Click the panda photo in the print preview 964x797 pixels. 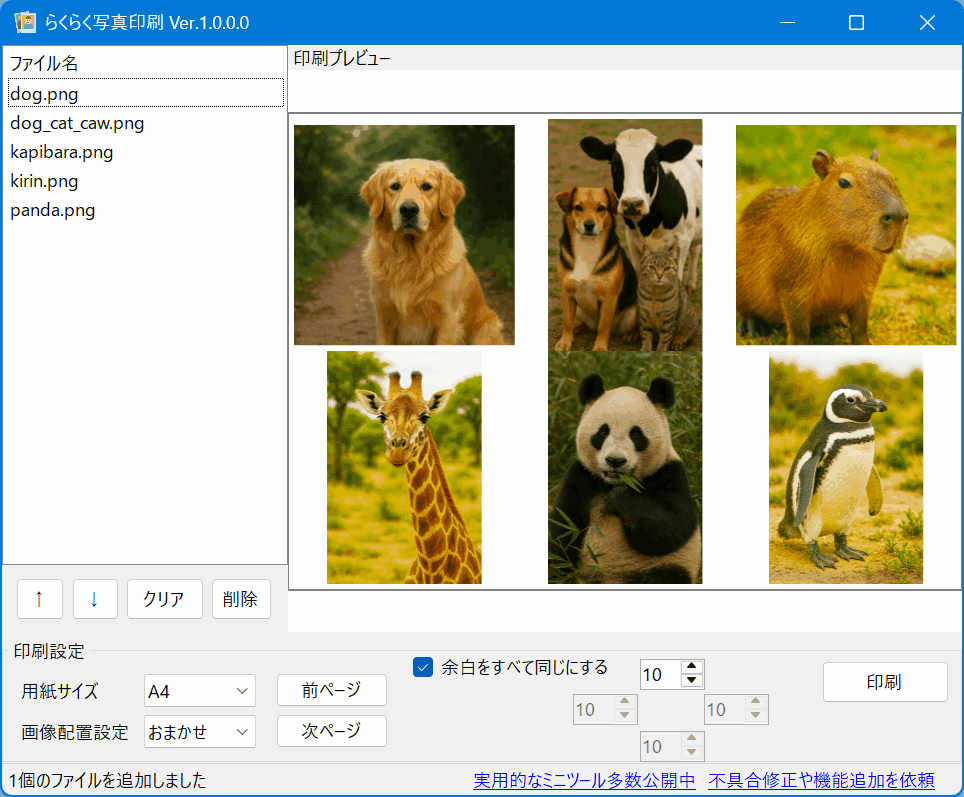click(x=624, y=468)
